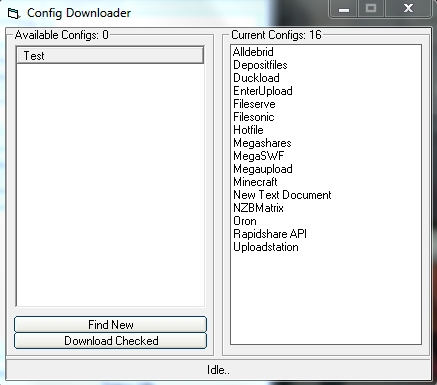Viewport: 437px width, 385px height.
Task: Choose Fileserve from Current Configs
Action: click(x=254, y=104)
